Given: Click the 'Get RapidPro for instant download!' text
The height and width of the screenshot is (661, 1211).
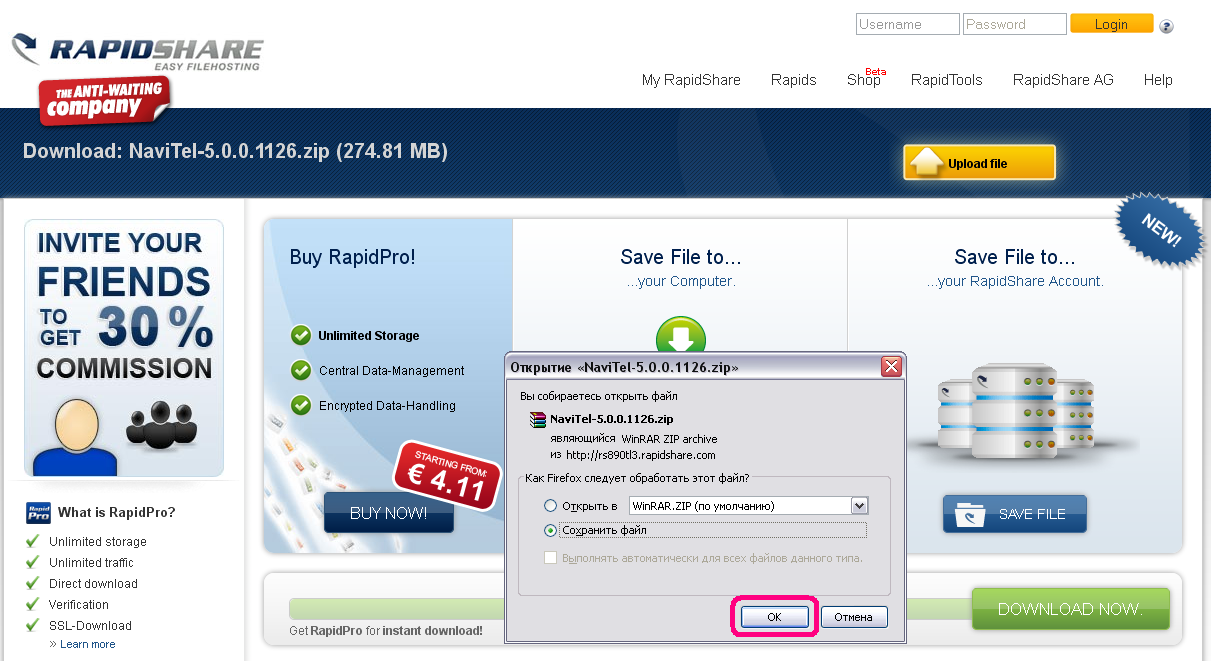Looking at the screenshot, I should coord(386,631).
